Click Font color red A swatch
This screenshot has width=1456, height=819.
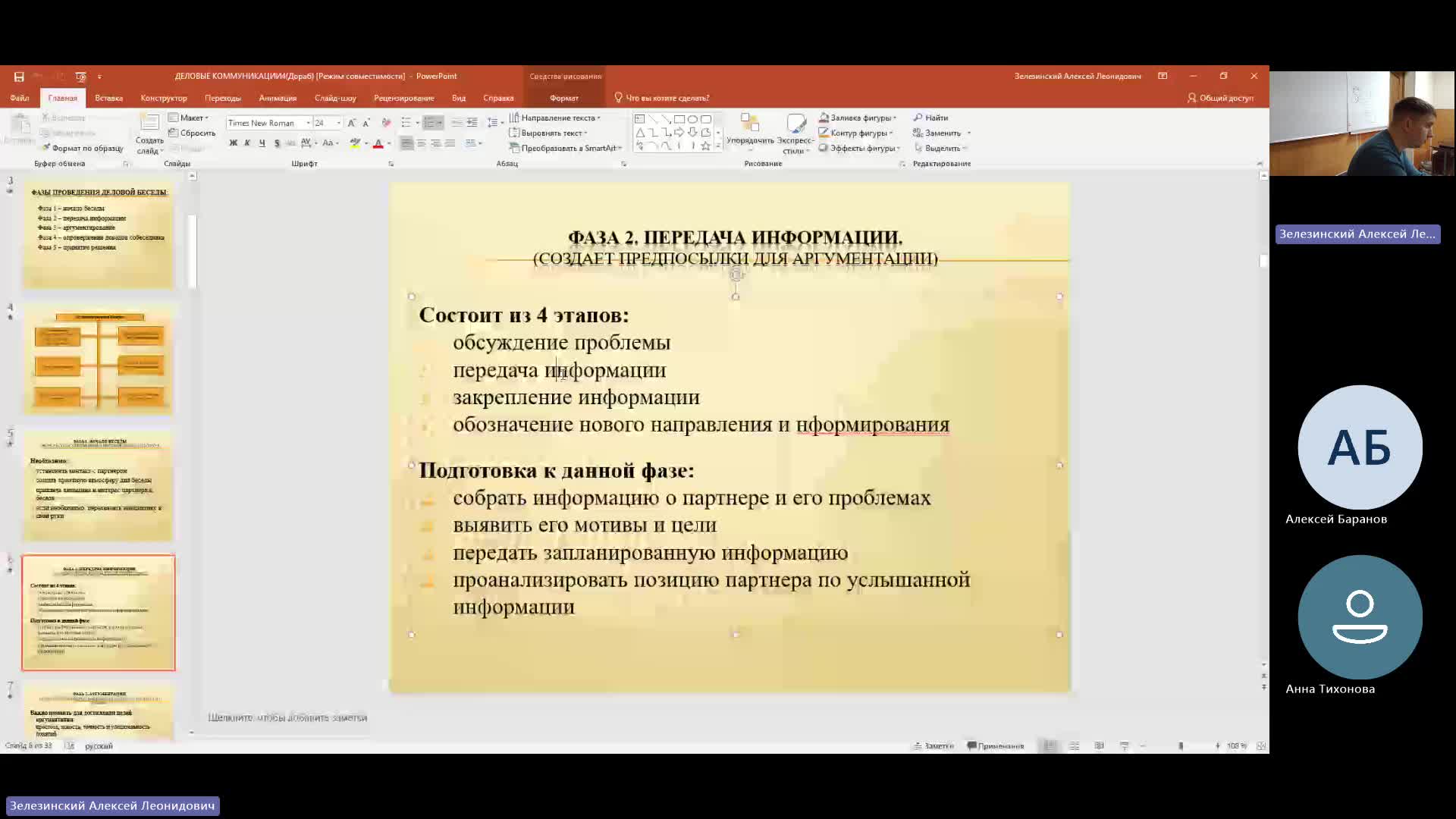pyautogui.click(x=378, y=143)
